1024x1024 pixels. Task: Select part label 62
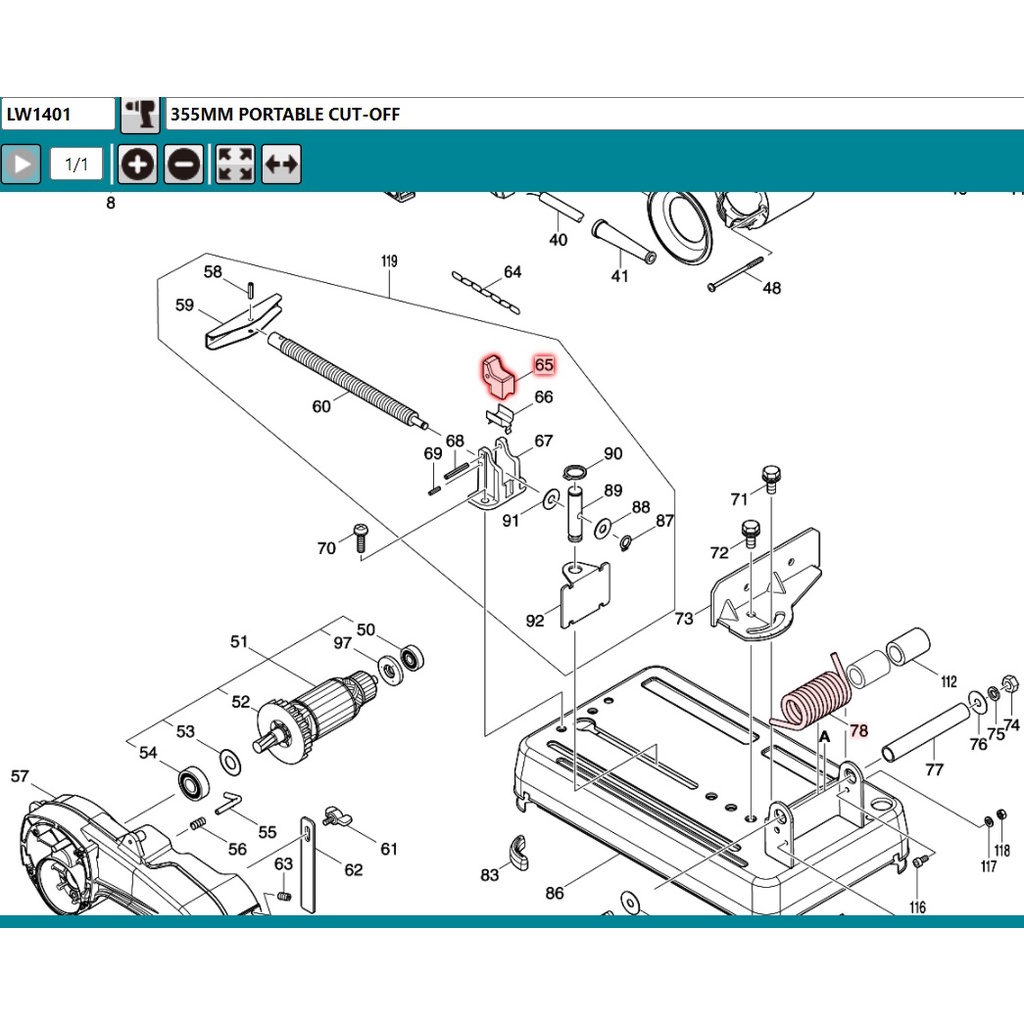pyautogui.click(x=353, y=870)
